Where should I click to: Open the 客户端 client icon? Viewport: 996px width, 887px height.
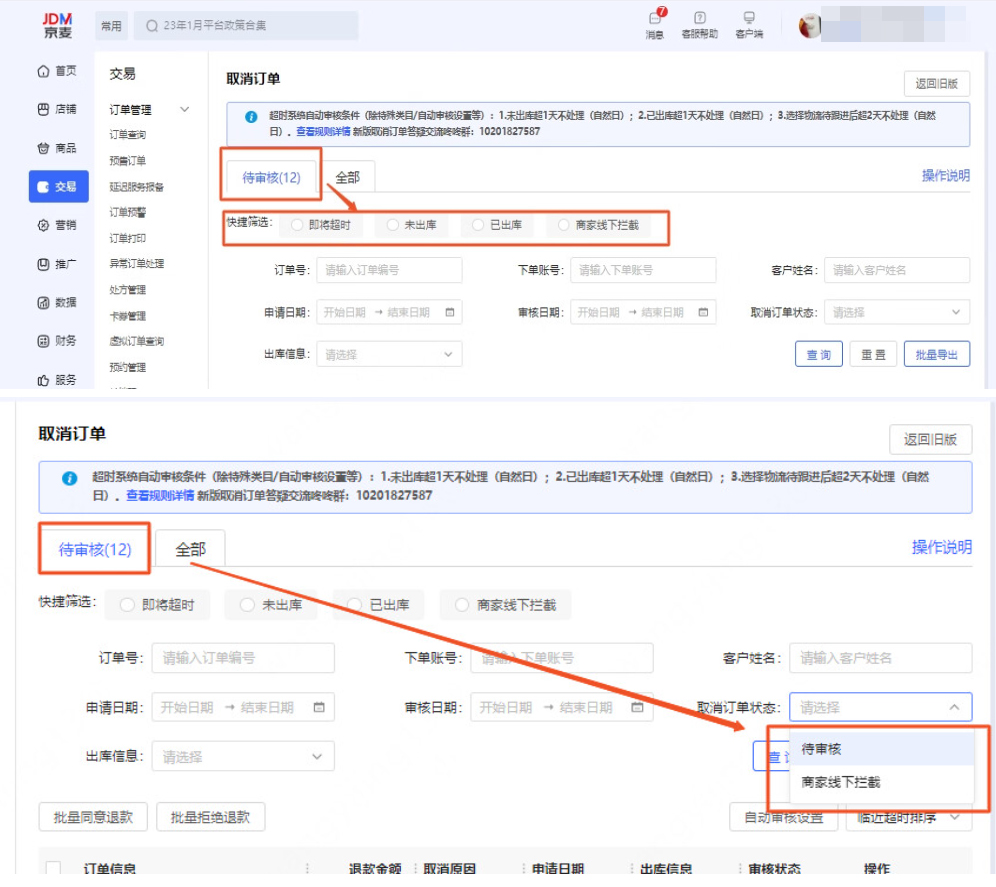(749, 24)
